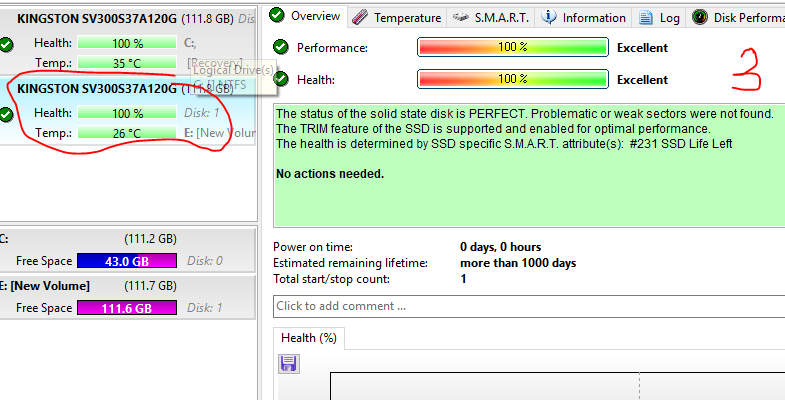Image resolution: width=785 pixels, height=400 pixels.
Task: Click the 'Excellent' rating beside Performance
Action: [642, 48]
